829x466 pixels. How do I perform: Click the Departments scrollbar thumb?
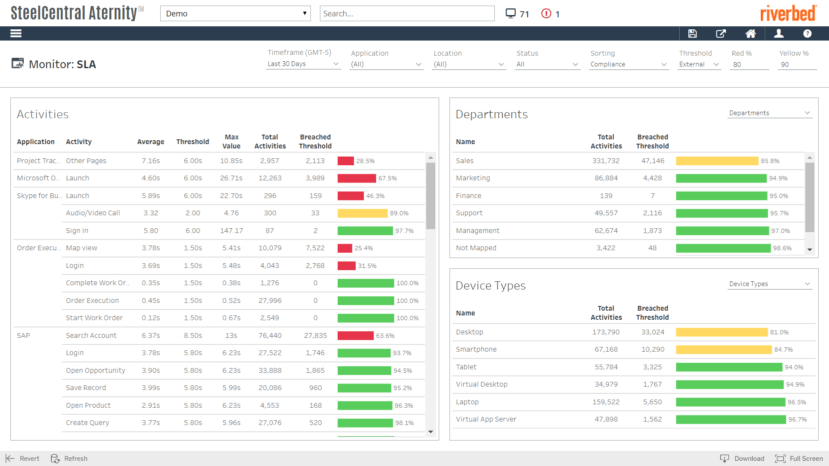[x=809, y=197]
